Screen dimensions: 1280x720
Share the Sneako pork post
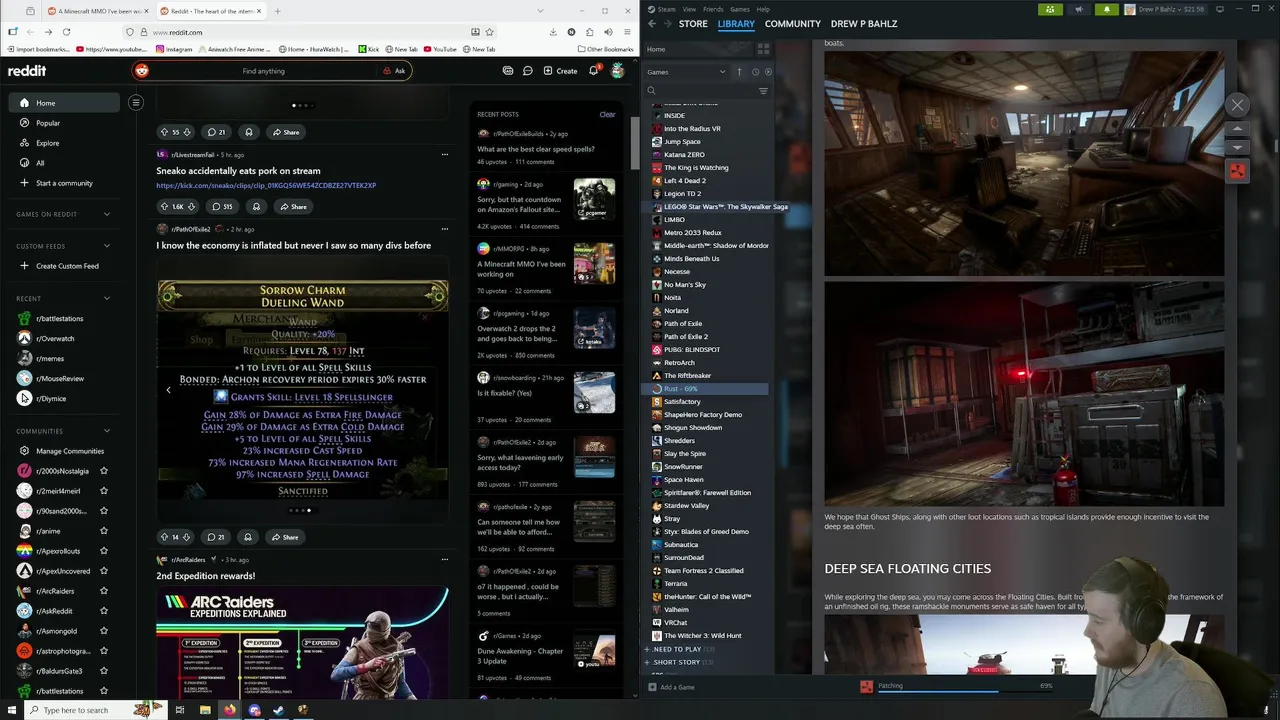pos(292,206)
